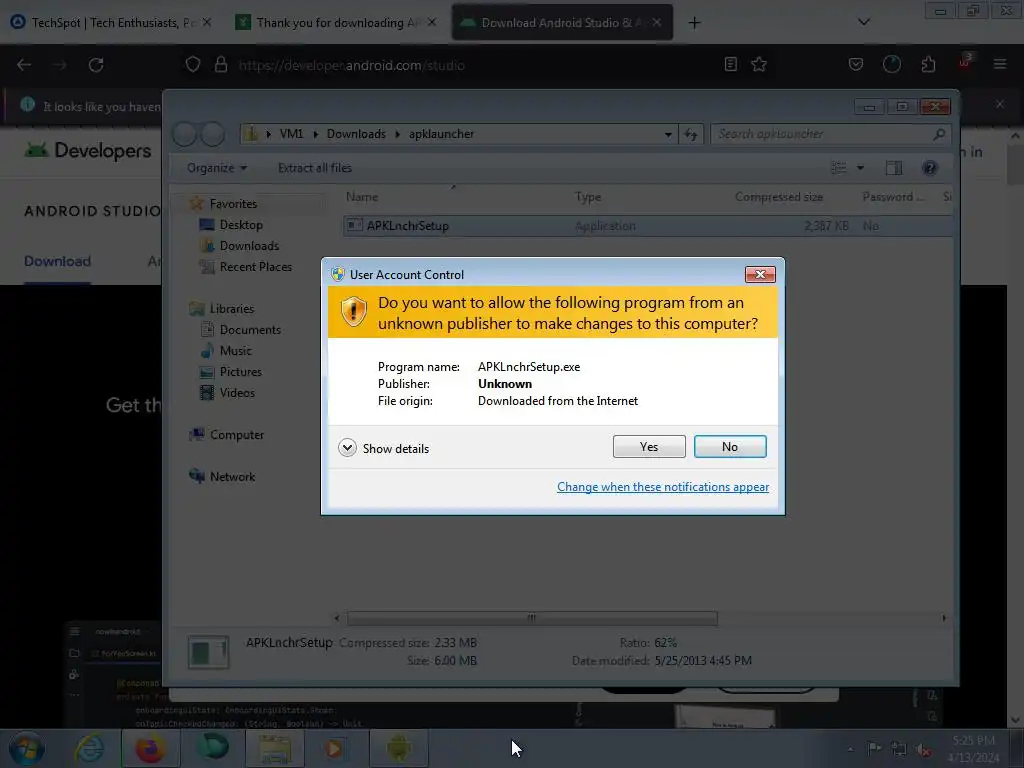Click Firefox back arrow button
The height and width of the screenshot is (768, 1024).
(x=24, y=65)
